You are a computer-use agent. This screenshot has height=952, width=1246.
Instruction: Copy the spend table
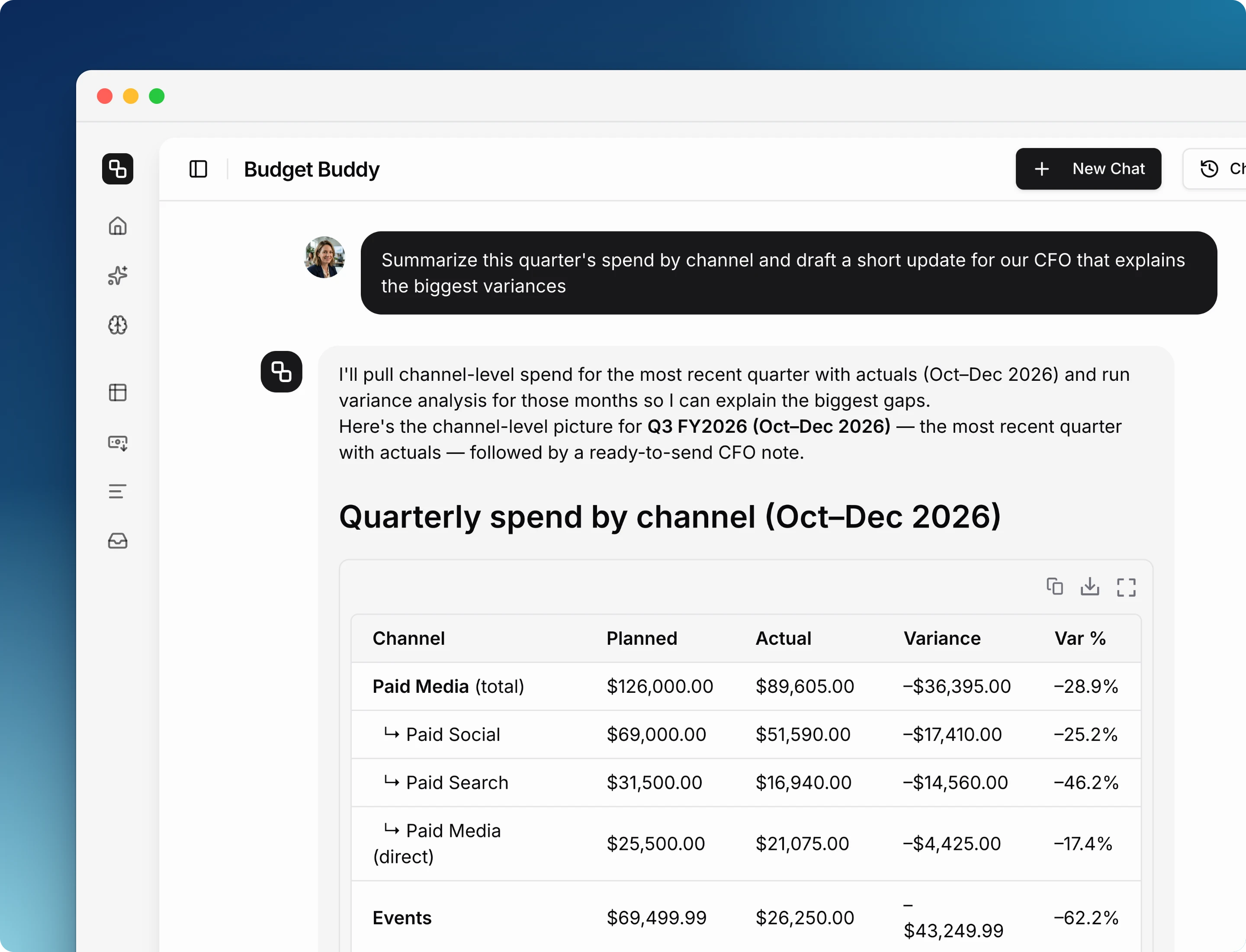[1054, 586]
